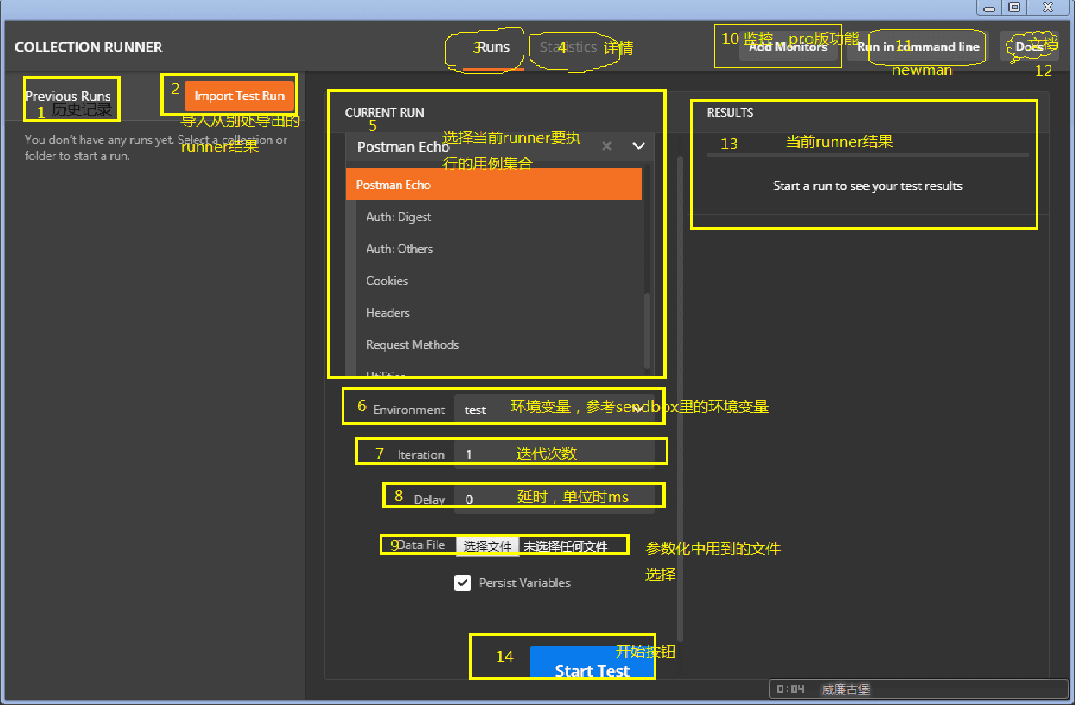Click the Current Run panel scrollbar
The image size is (1075, 705).
click(x=680, y=398)
